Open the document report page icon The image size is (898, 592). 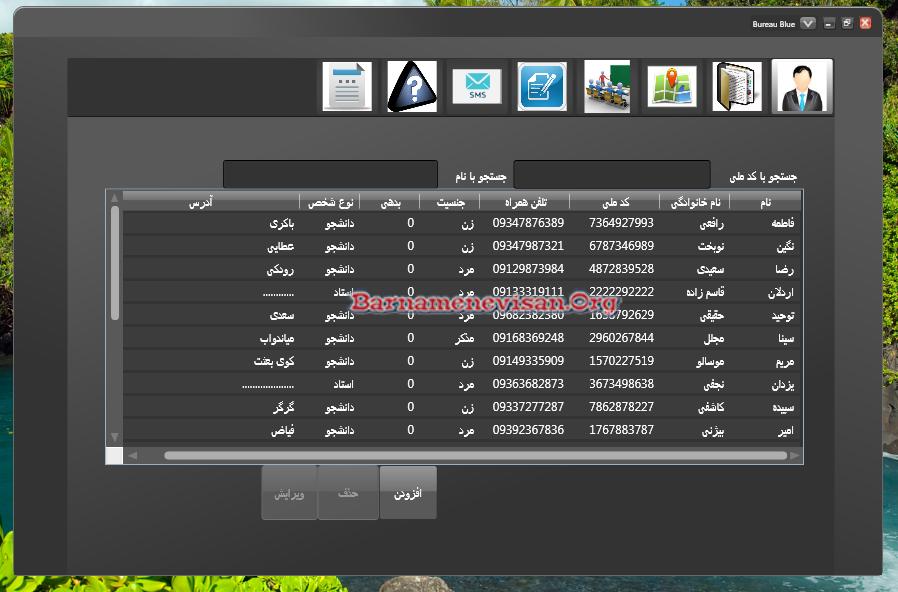click(347, 86)
